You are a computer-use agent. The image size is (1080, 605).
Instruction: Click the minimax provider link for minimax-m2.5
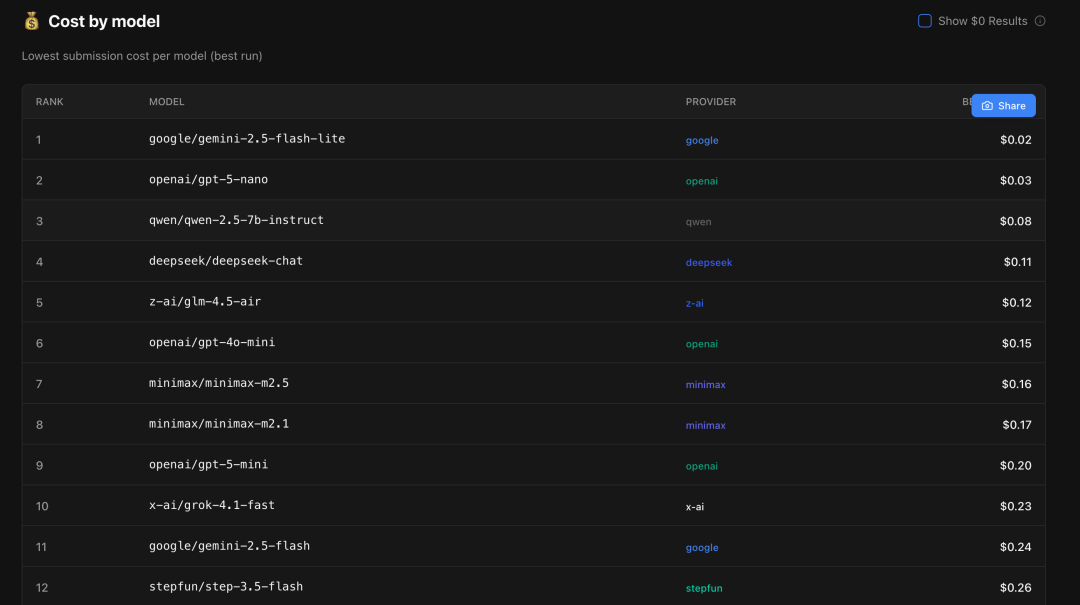coord(706,385)
